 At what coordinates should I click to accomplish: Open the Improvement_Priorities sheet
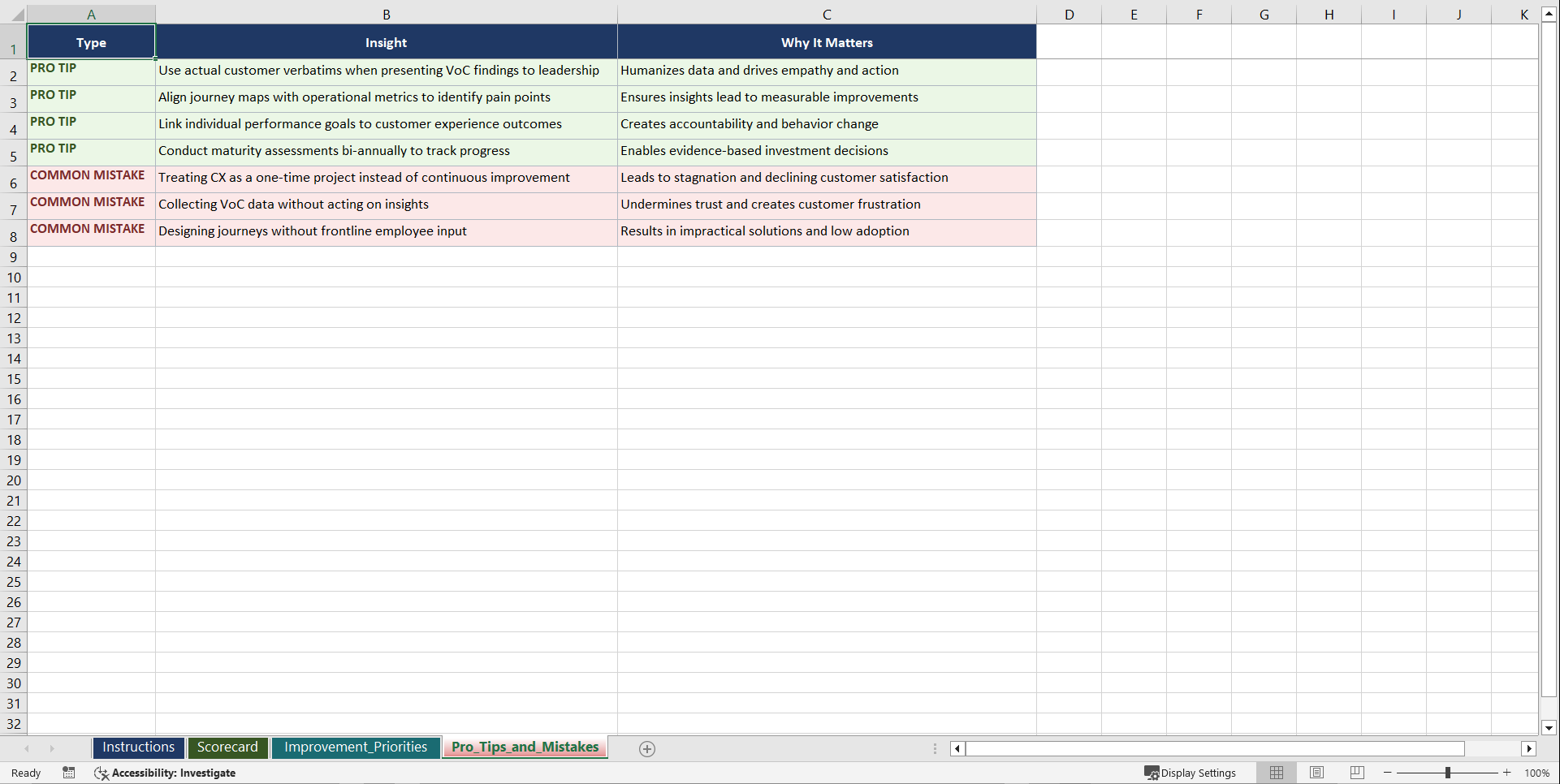(356, 747)
